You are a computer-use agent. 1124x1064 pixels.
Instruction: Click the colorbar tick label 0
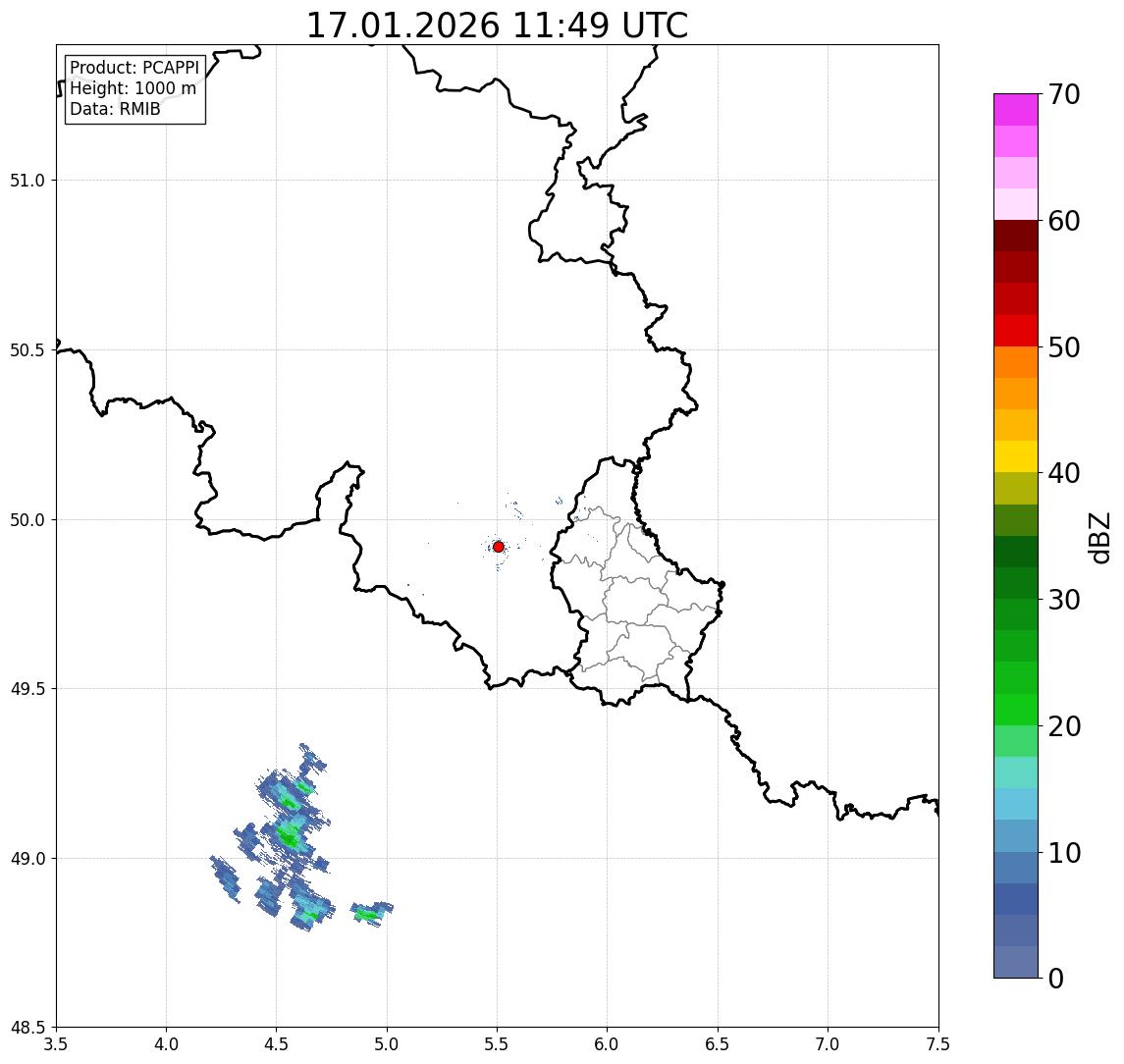[x=1056, y=978]
